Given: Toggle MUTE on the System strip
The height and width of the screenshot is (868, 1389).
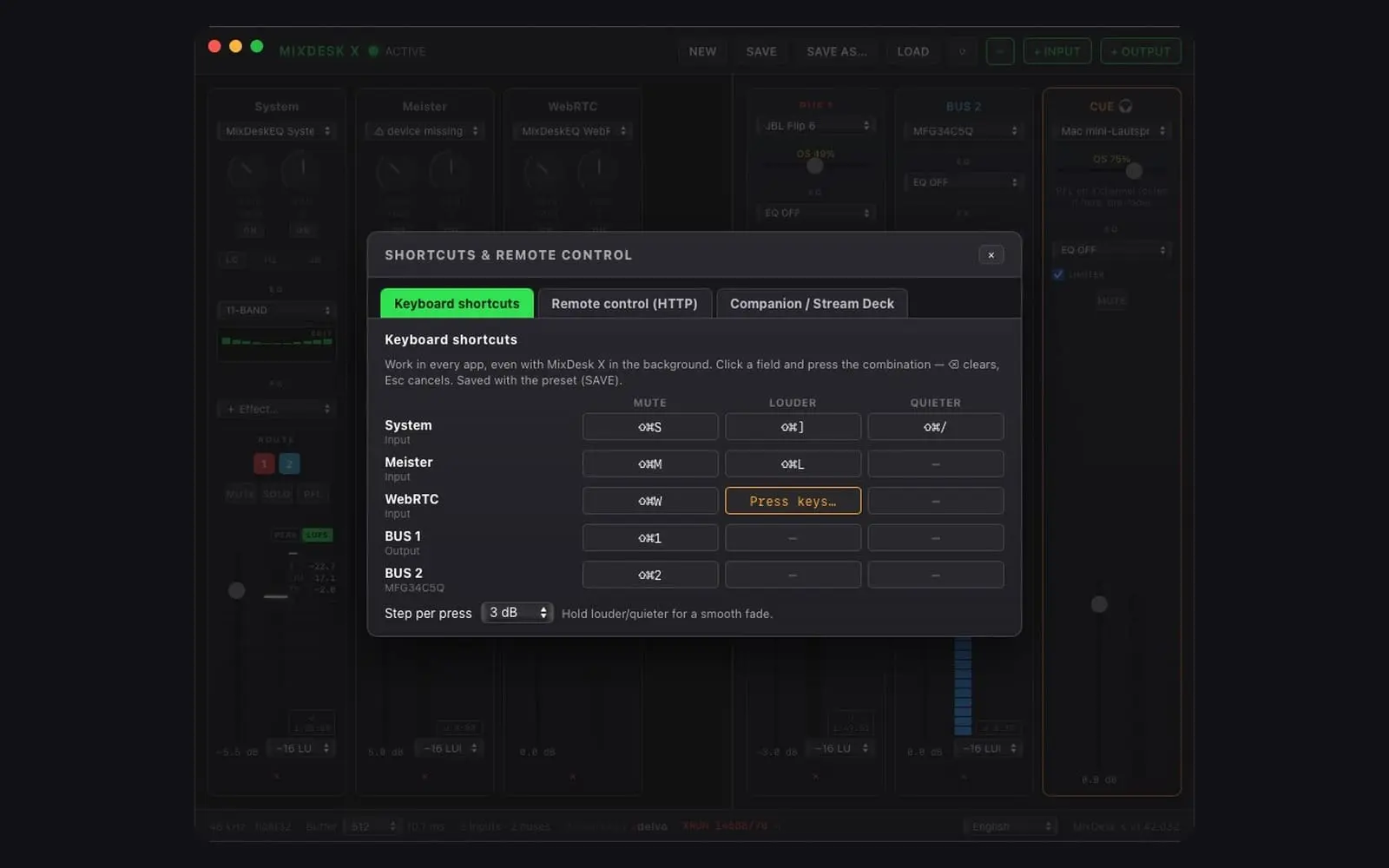Looking at the screenshot, I should click(240, 494).
